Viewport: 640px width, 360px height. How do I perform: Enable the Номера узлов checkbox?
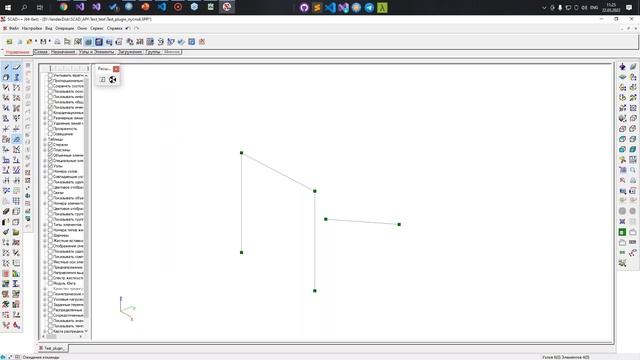click(x=51, y=171)
